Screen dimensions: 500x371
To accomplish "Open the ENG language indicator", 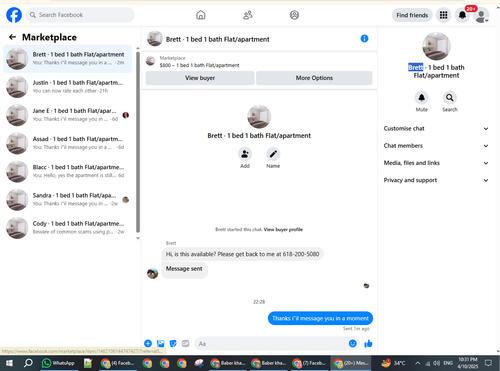I will tap(448, 363).
